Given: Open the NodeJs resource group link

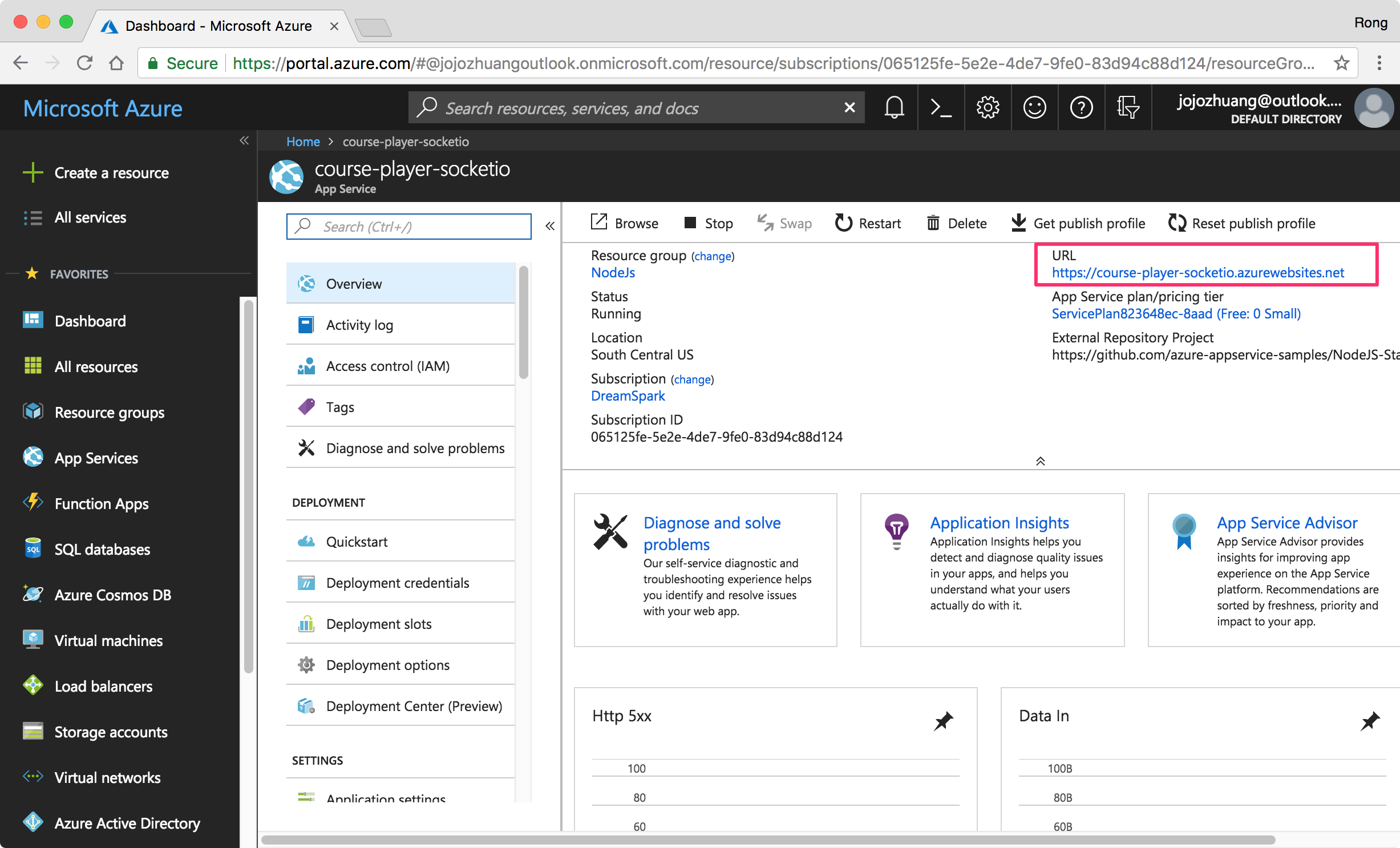Looking at the screenshot, I should (x=613, y=273).
